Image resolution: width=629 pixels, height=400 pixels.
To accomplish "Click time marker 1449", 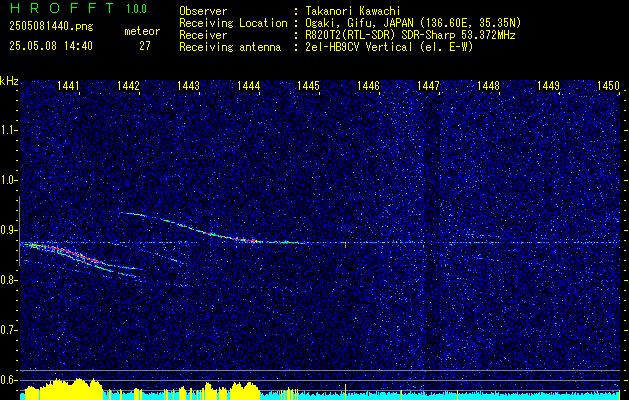I will point(548,85).
